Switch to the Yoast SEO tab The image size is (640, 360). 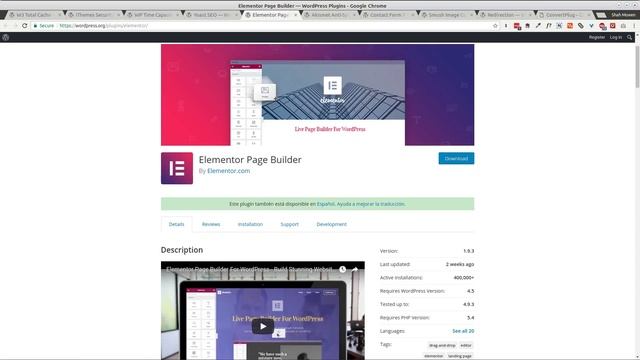(x=211, y=15)
